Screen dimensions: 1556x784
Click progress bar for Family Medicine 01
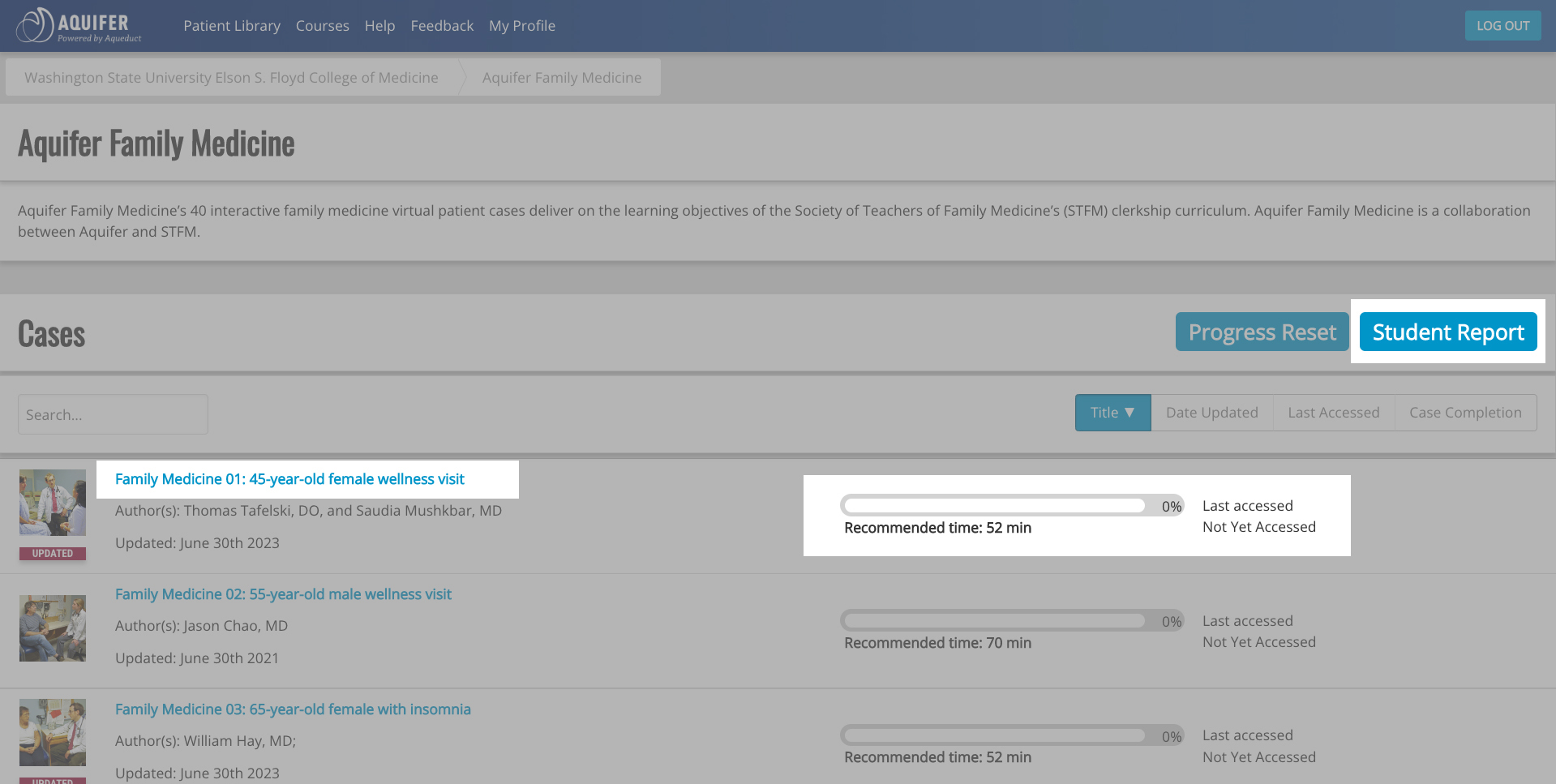[1011, 506]
